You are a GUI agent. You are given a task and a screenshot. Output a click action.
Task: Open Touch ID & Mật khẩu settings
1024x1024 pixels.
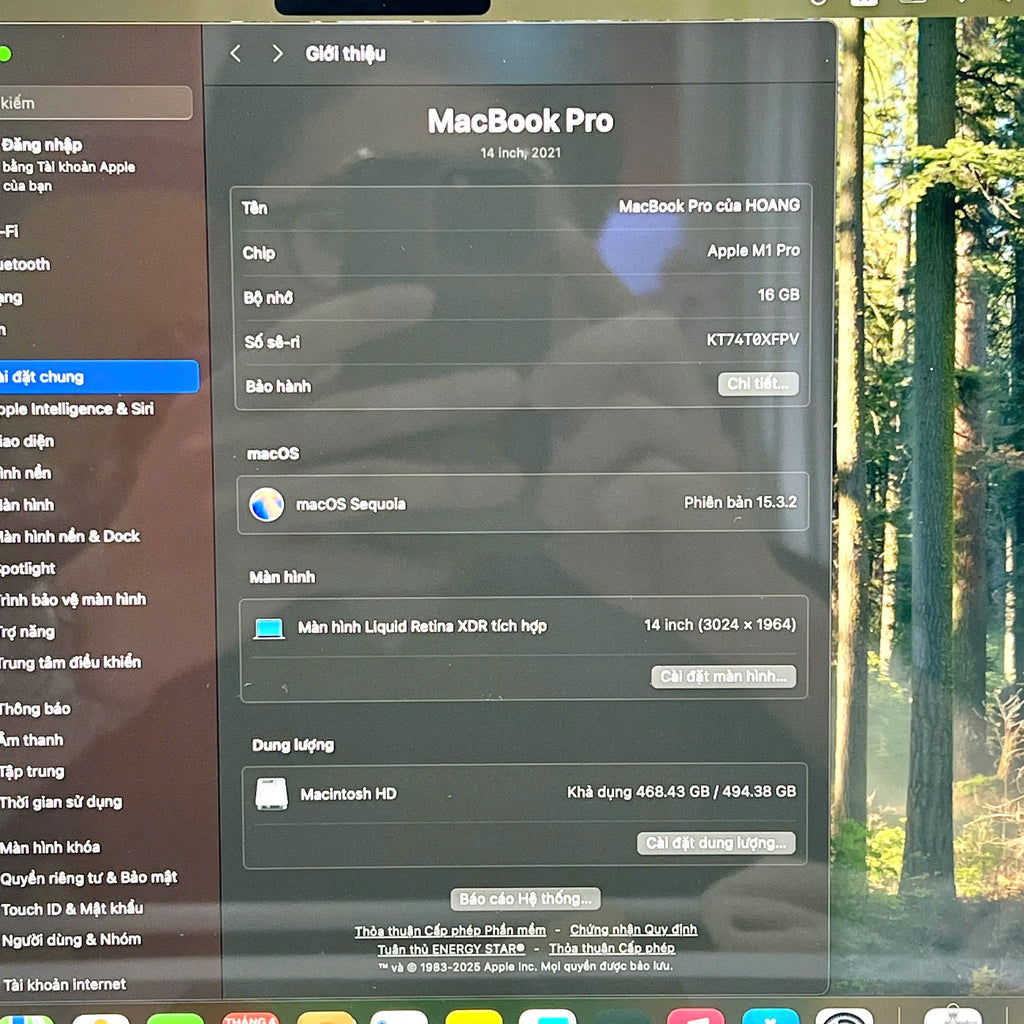pos(72,908)
